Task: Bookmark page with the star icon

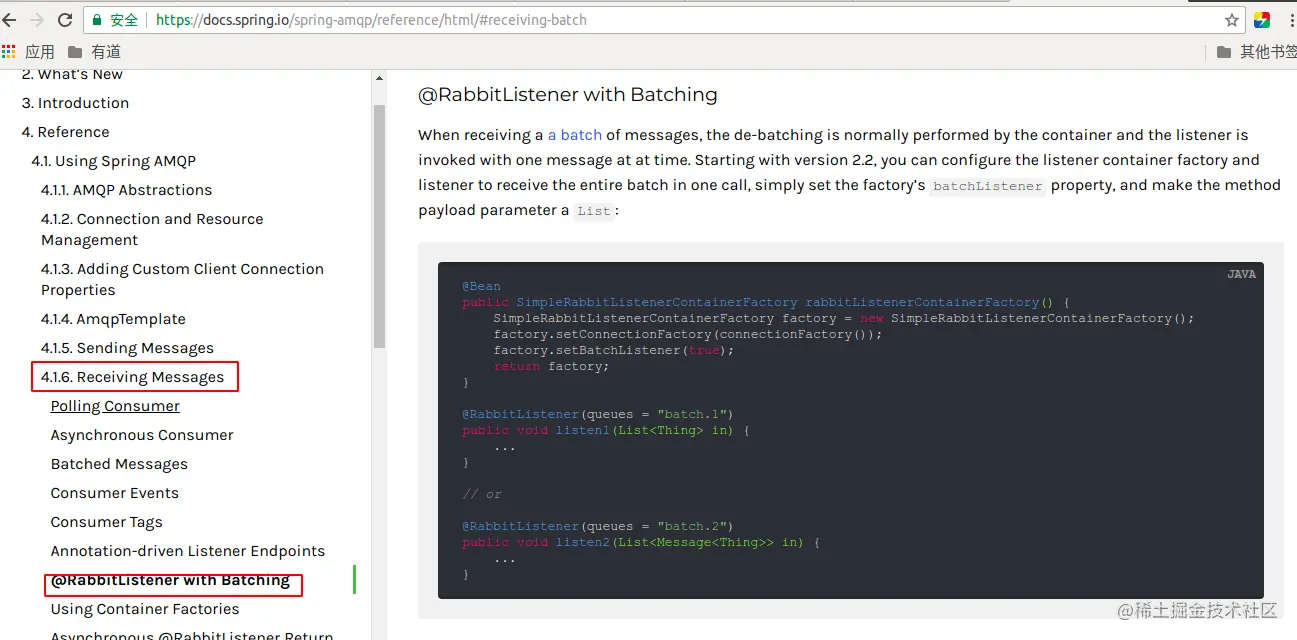Action: 1232,20
